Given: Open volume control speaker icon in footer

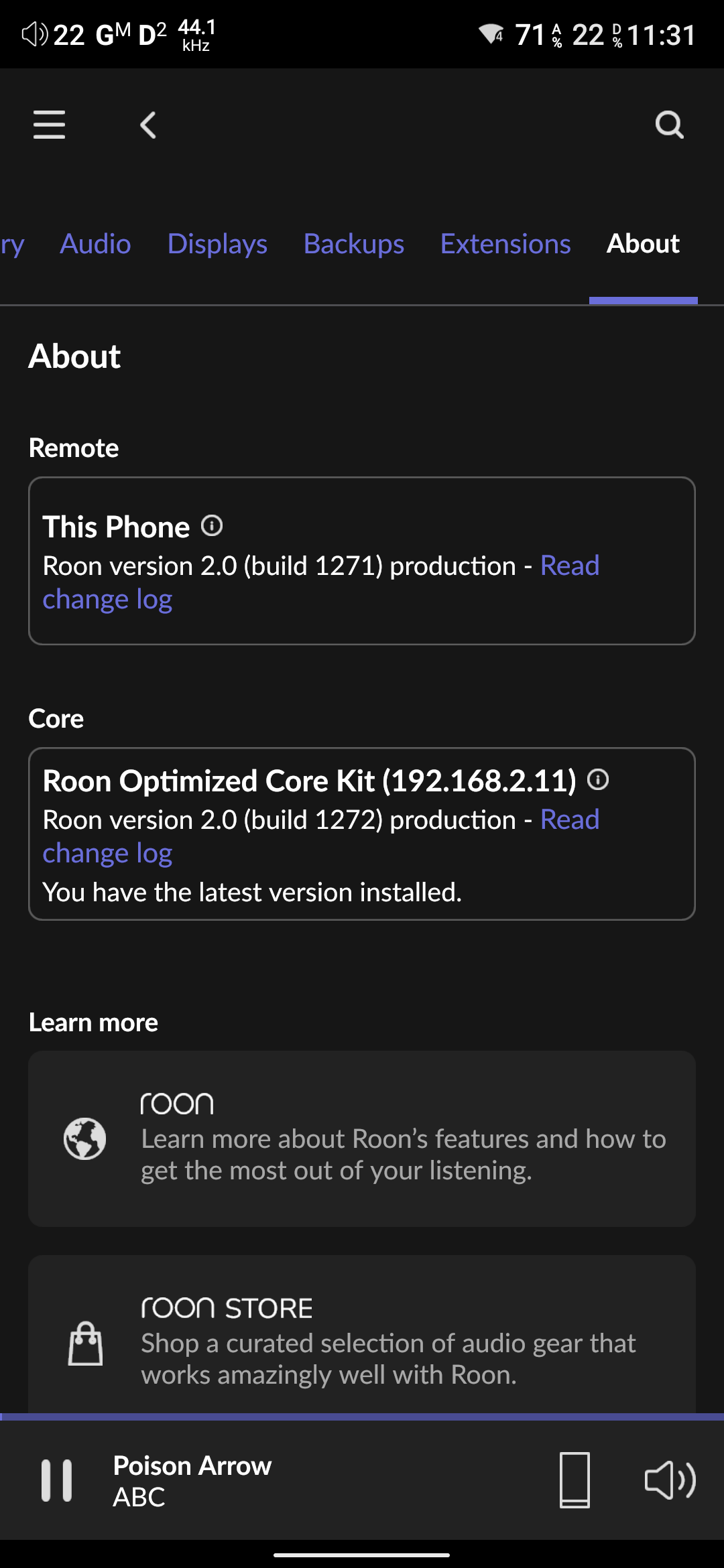Looking at the screenshot, I should coord(670,1480).
